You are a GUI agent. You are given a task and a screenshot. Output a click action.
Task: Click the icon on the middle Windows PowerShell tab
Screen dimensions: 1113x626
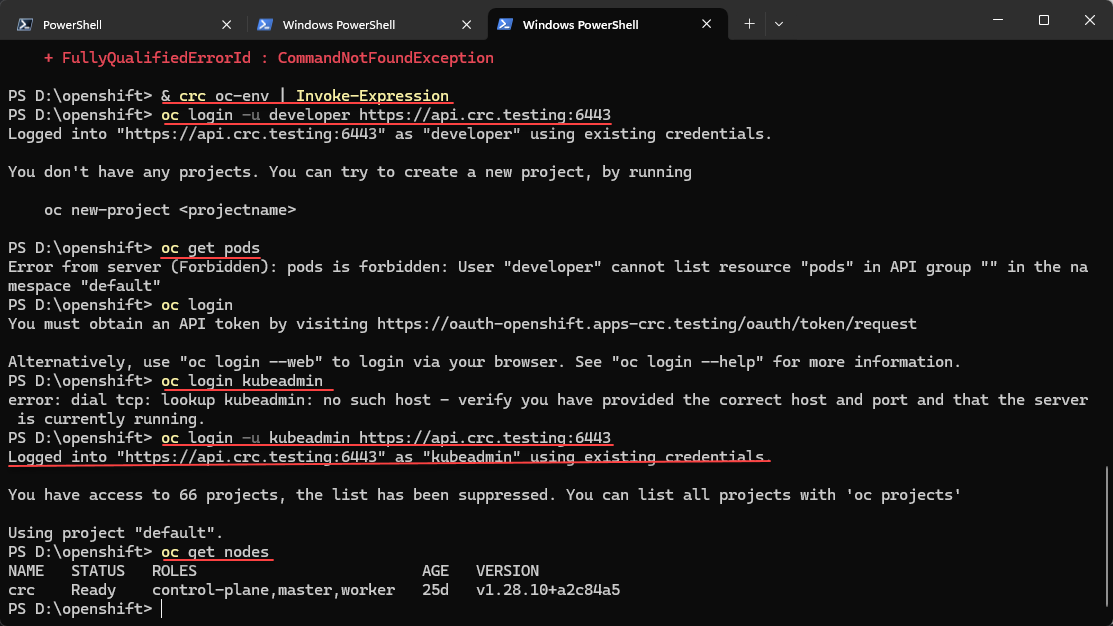point(265,24)
